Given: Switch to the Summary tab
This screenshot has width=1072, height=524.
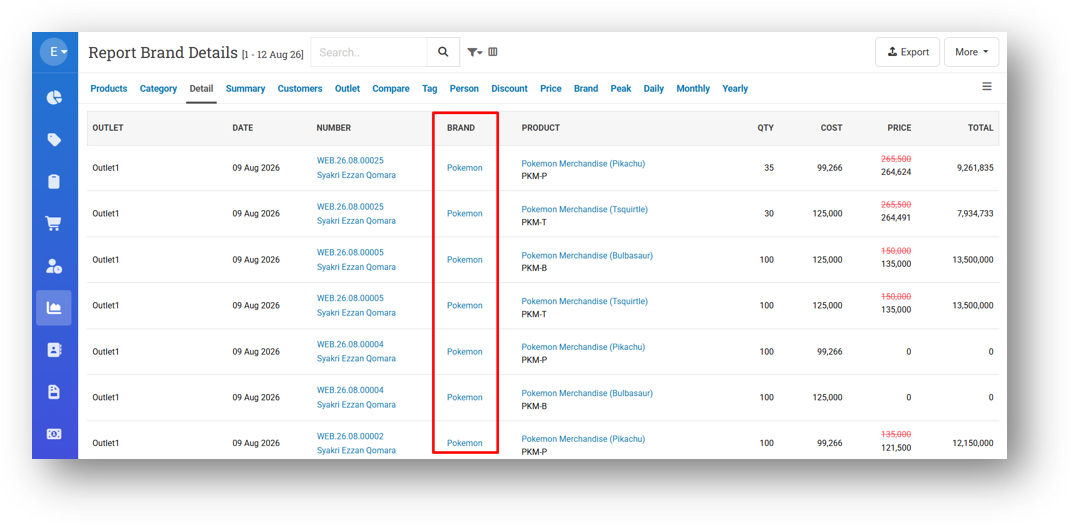Looking at the screenshot, I should pyautogui.click(x=245, y=88).
